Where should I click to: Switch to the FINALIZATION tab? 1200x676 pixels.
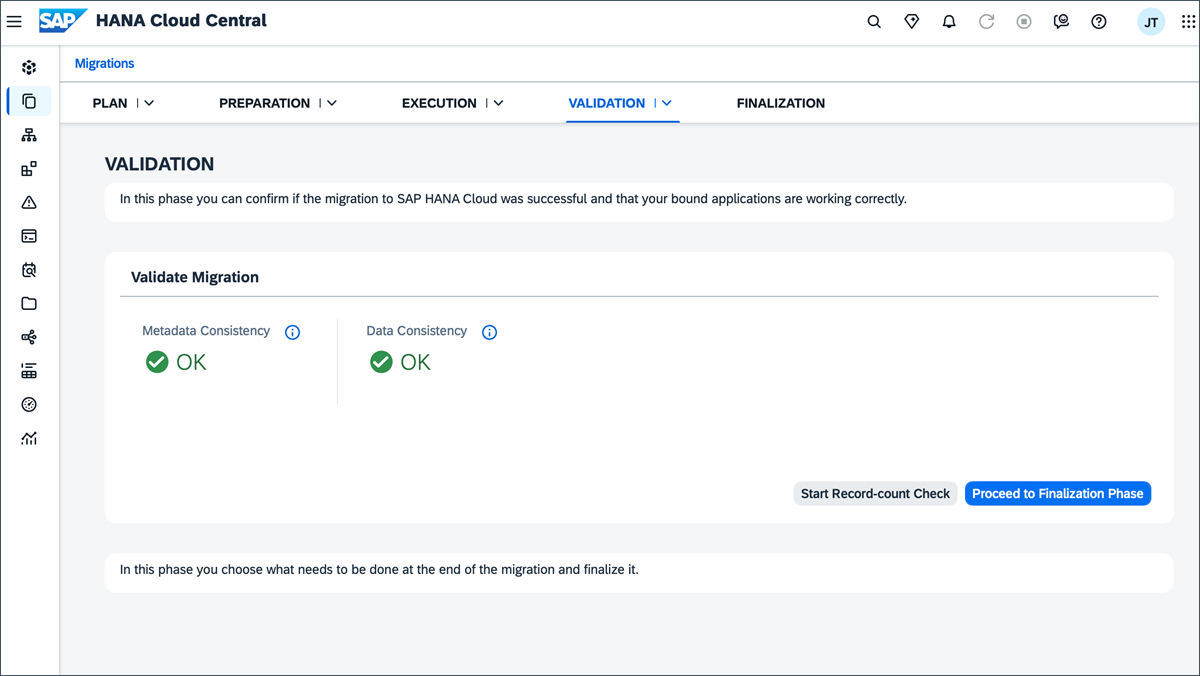coord(781,103)
